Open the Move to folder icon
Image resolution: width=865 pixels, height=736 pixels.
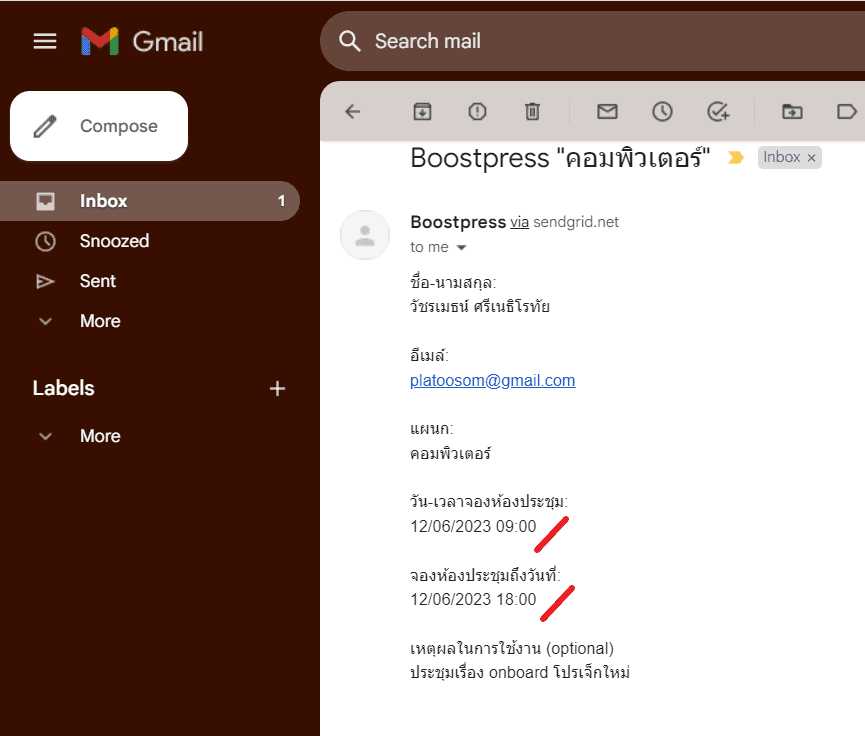click(792, 112)
